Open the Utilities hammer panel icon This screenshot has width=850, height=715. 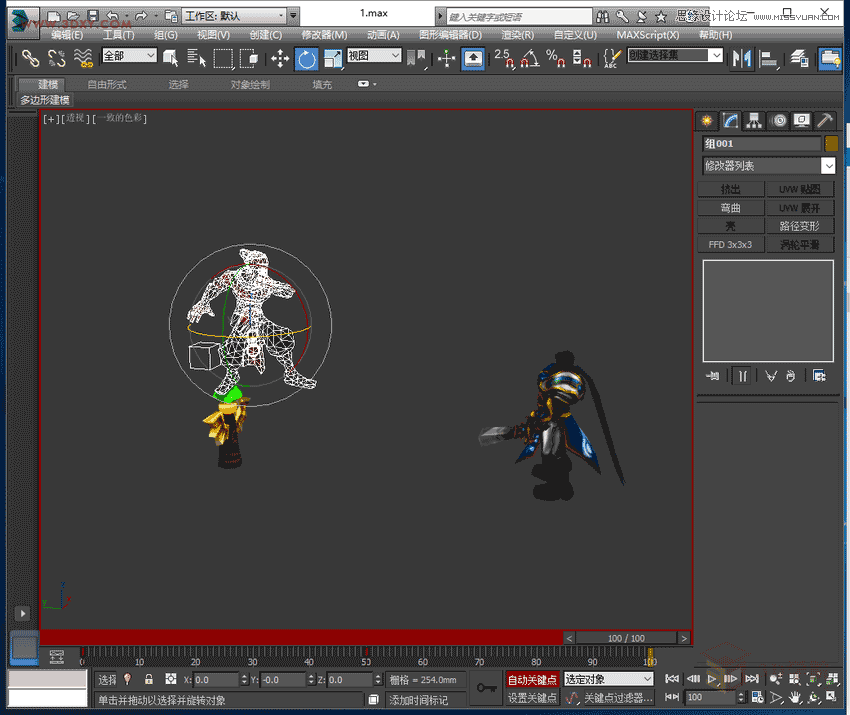(825, 121)
